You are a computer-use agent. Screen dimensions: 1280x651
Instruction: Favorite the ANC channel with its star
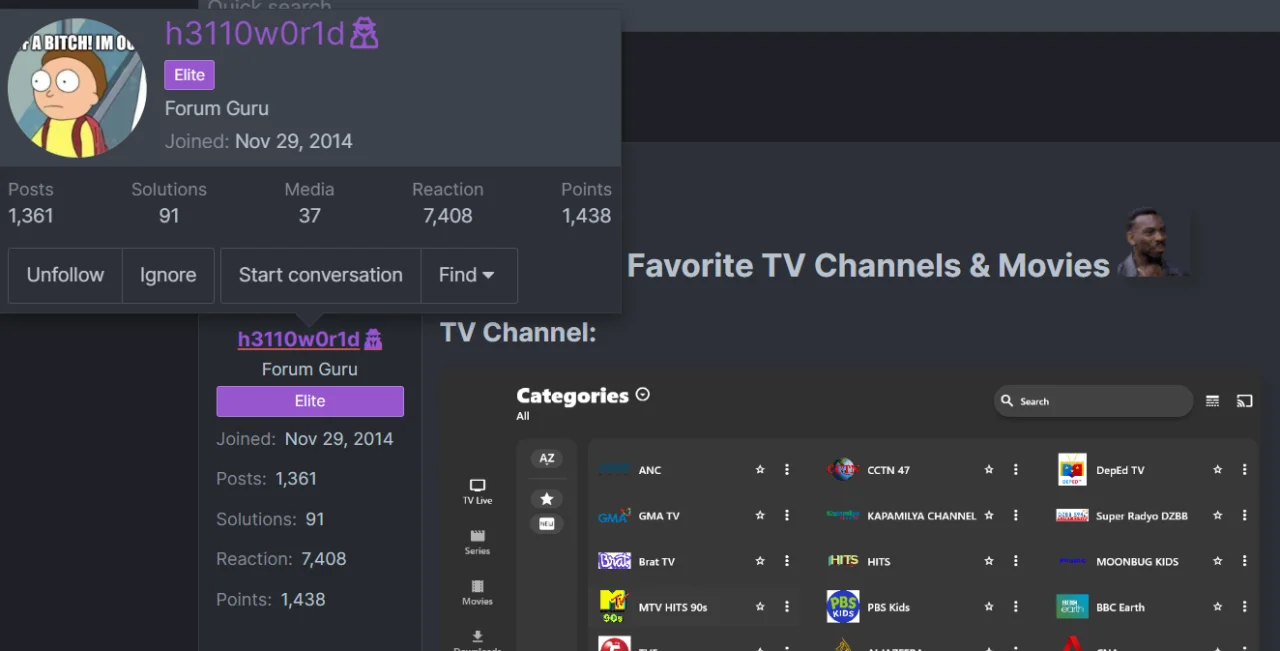click(x=760, y=469)
